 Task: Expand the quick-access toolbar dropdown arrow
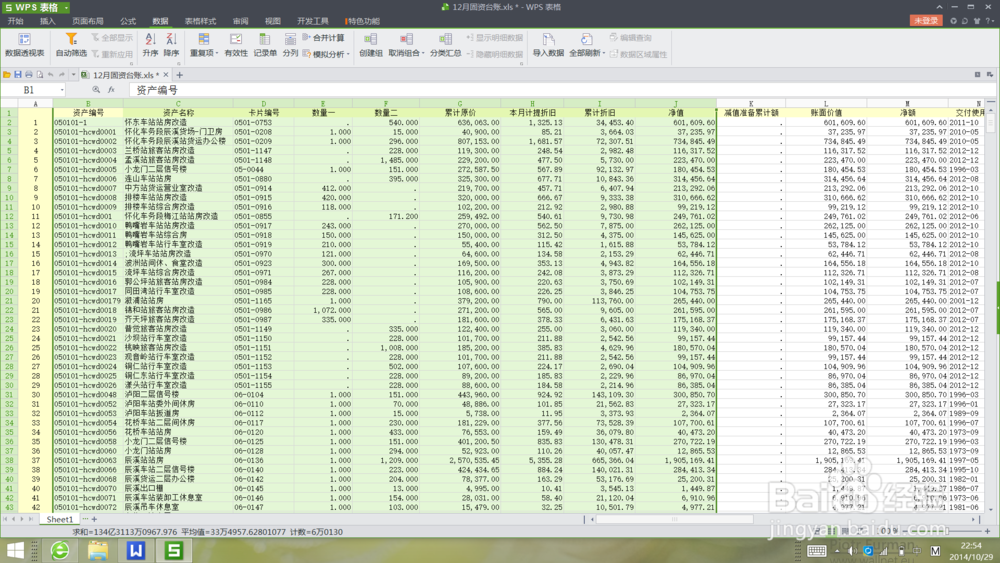(73, 75)
